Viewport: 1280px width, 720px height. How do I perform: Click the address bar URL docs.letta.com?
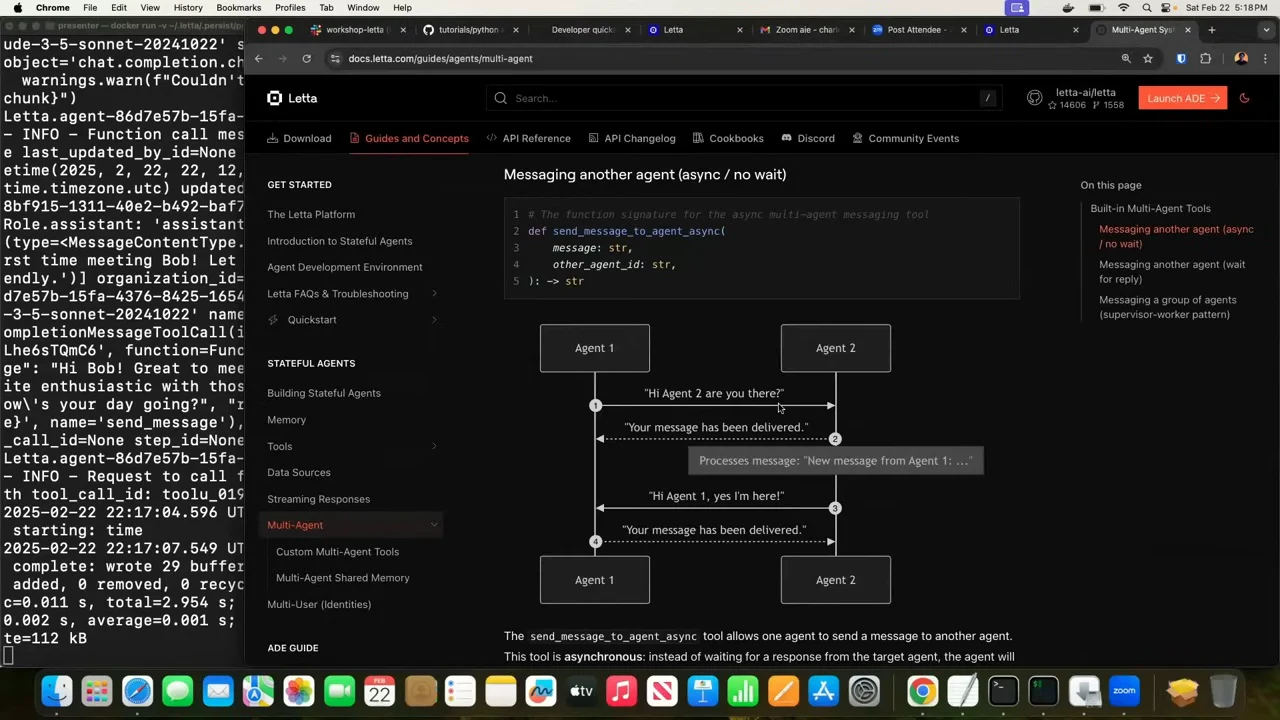440,58
